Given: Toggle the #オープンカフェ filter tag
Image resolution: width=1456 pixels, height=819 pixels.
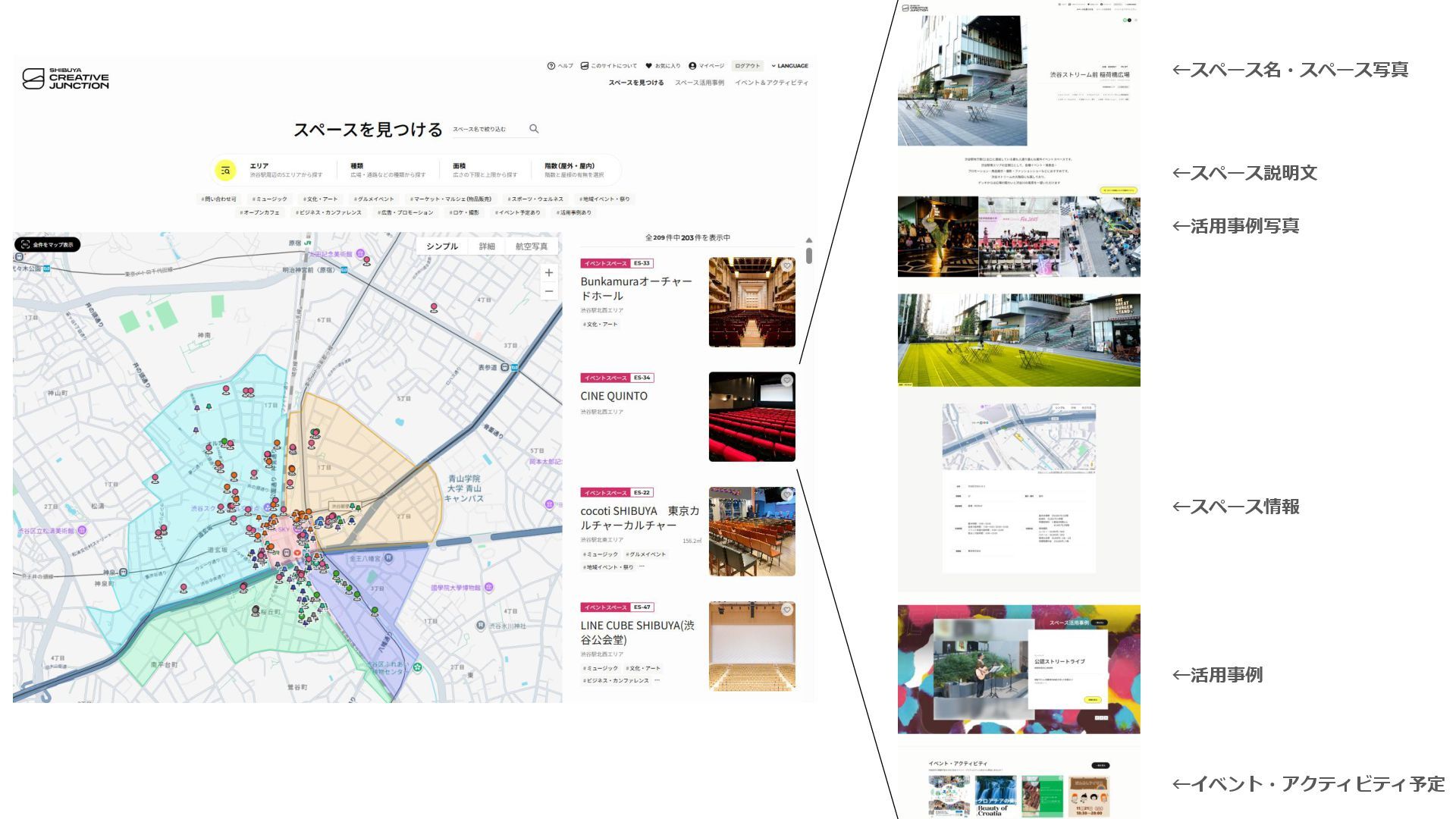Looking at the screenshot, I should coord(260,213).
